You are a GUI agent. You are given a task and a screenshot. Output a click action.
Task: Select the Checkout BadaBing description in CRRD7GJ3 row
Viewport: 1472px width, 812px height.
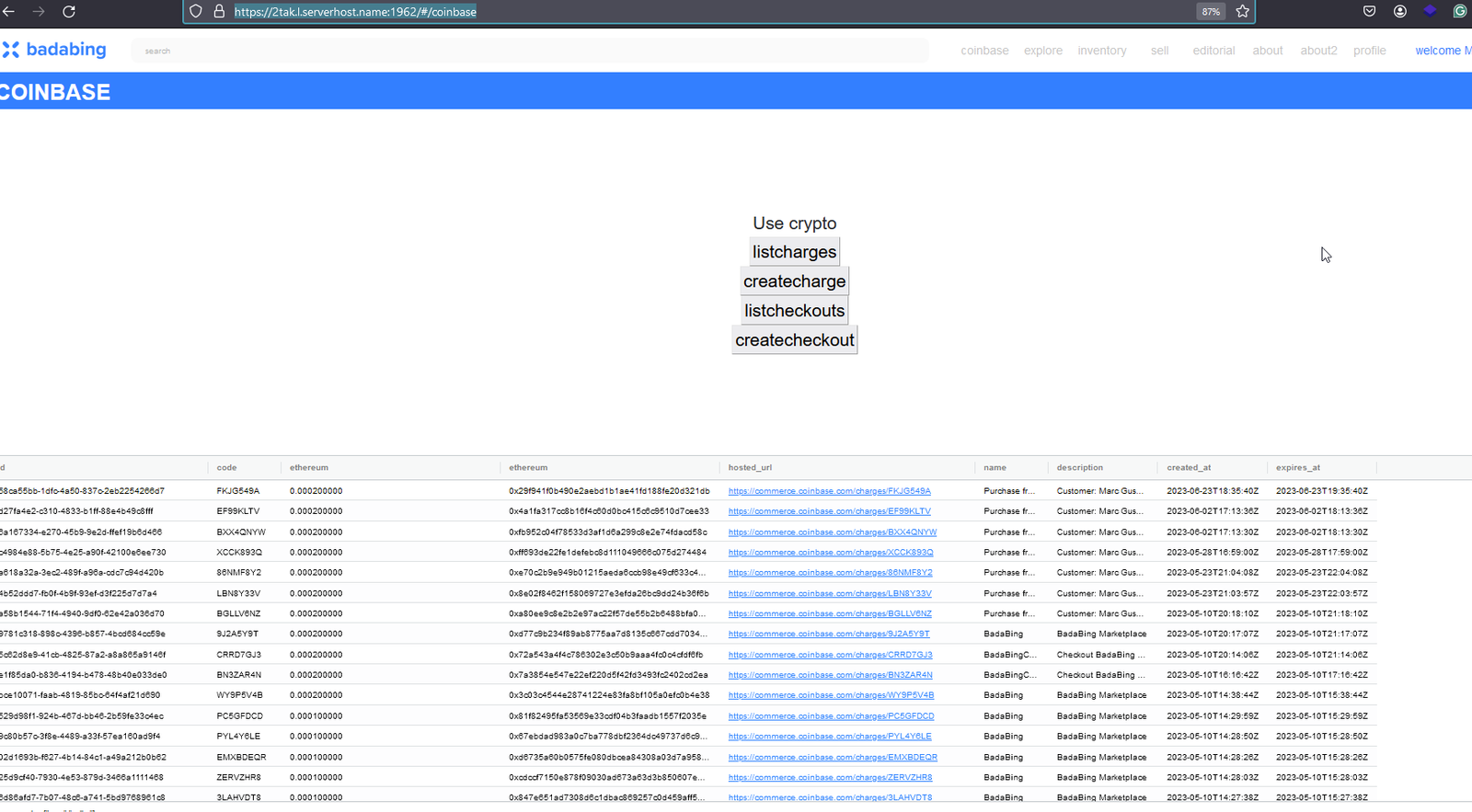point(1100,655)
